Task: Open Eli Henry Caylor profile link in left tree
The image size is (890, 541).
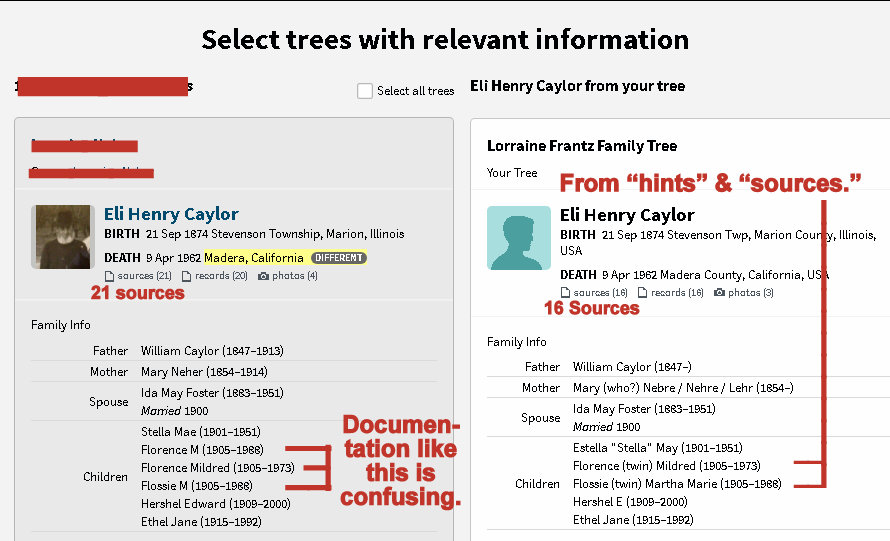Action: [171, 214]
